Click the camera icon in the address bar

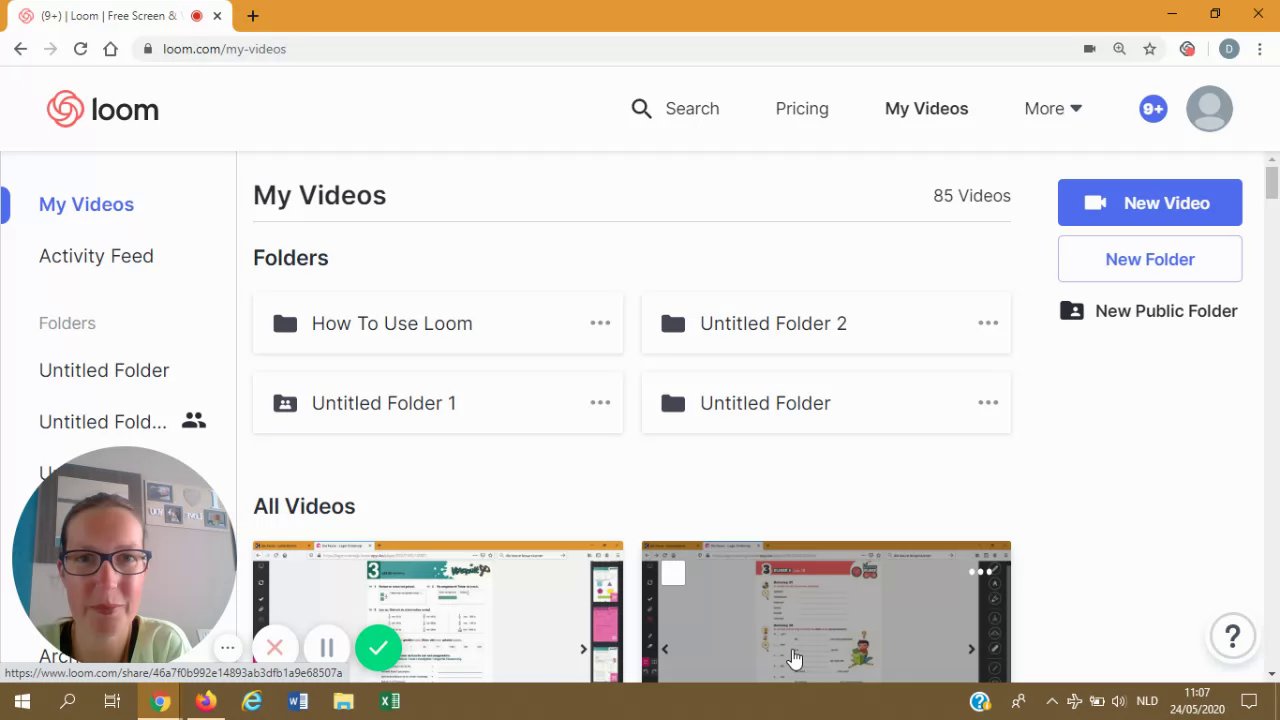[x=1089, y=49]
